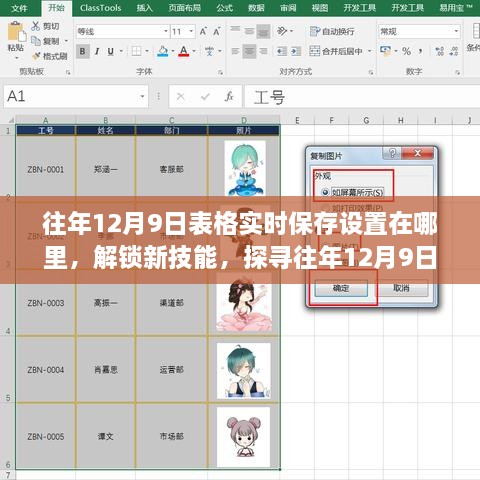Switch to the 页面布局 tab
The image size is (480, 480).
point(185,8)
